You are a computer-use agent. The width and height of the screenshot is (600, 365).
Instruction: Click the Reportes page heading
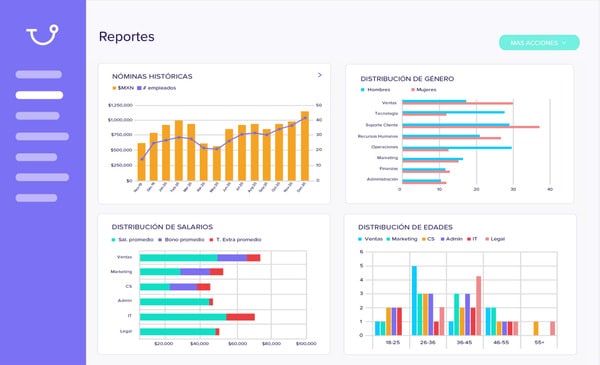127,37
